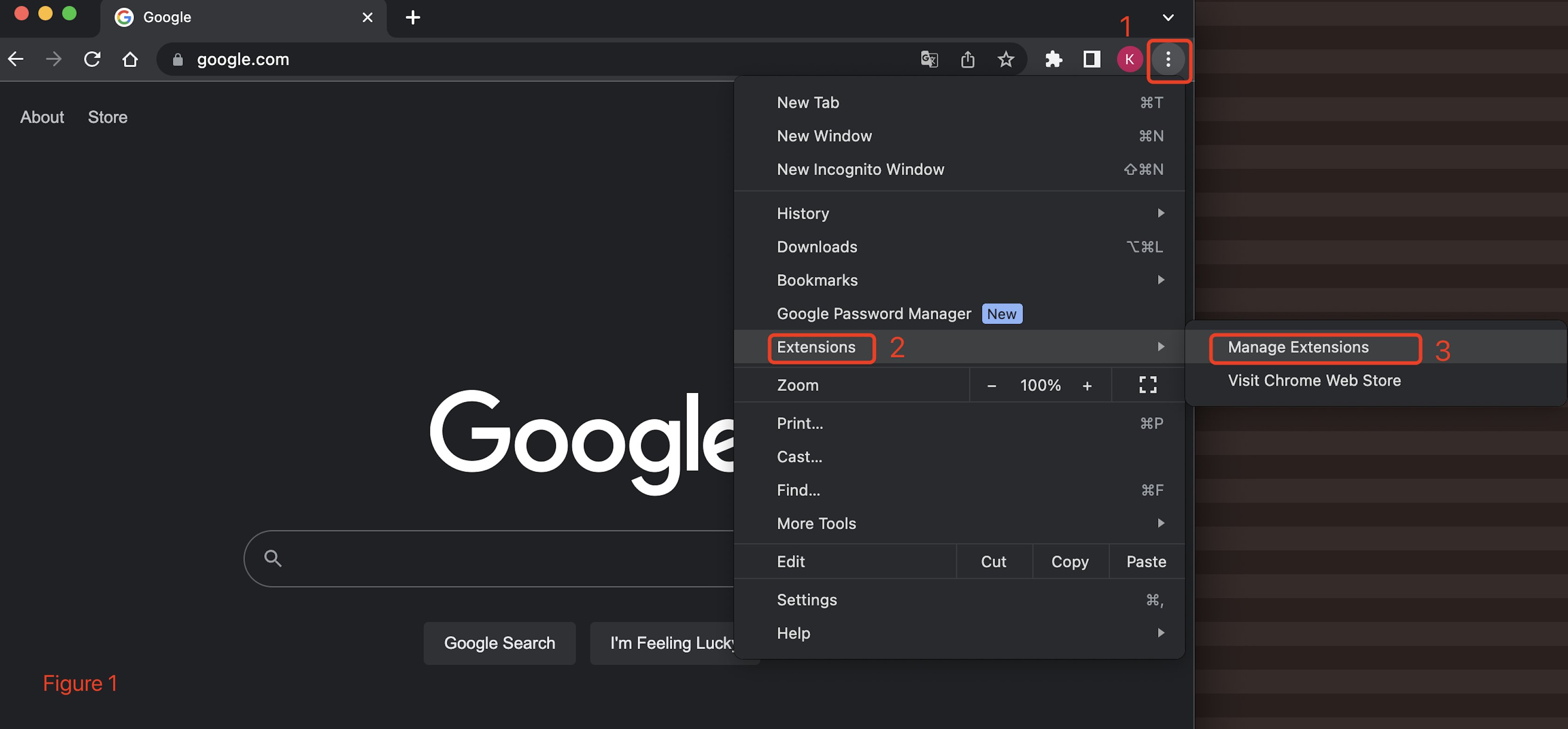This screenshot has width=1568, height=729.
Task: Open the profile avatar K
Action: tap(1129, 59)
